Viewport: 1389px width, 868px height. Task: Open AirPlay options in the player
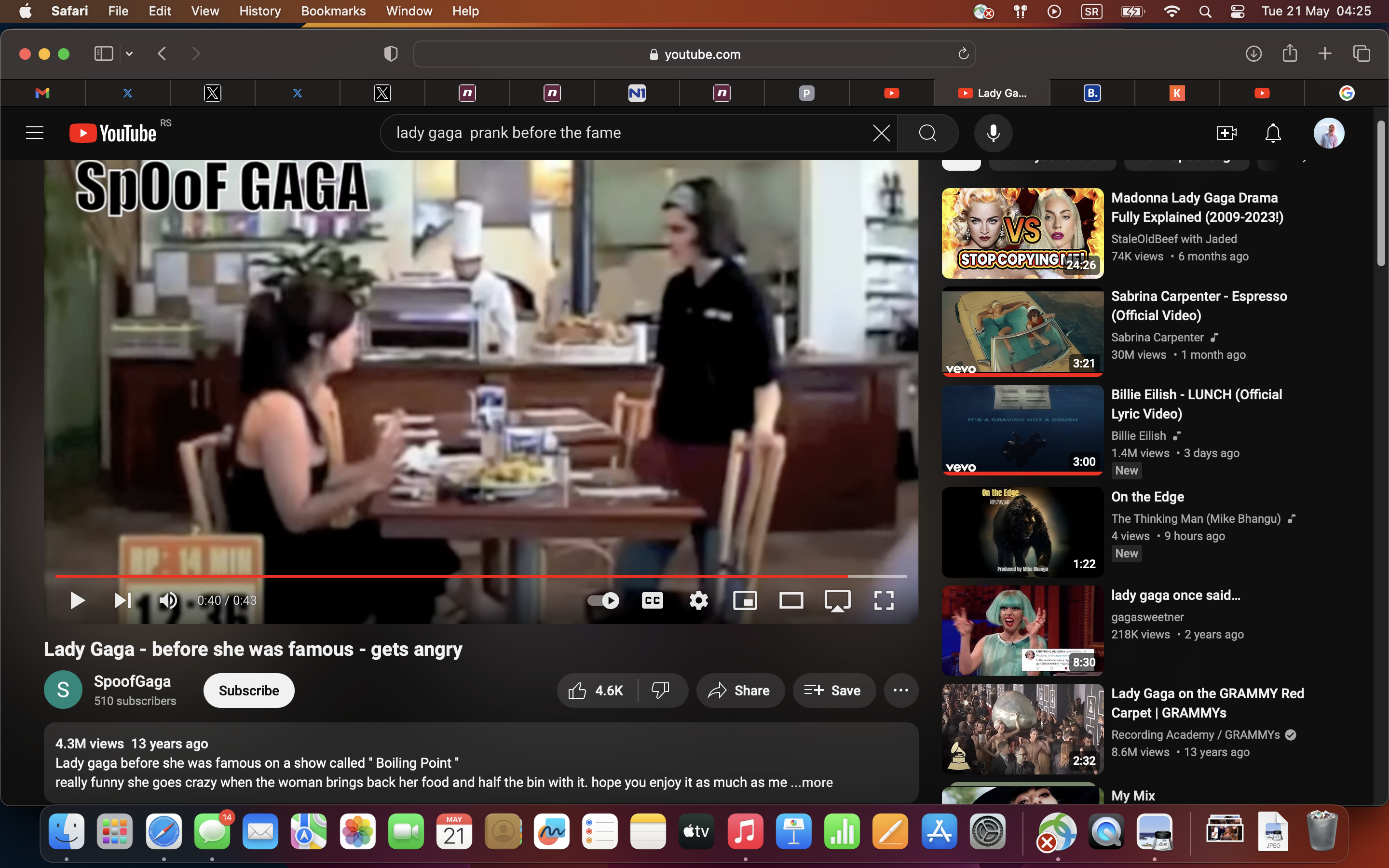(837, 600)
